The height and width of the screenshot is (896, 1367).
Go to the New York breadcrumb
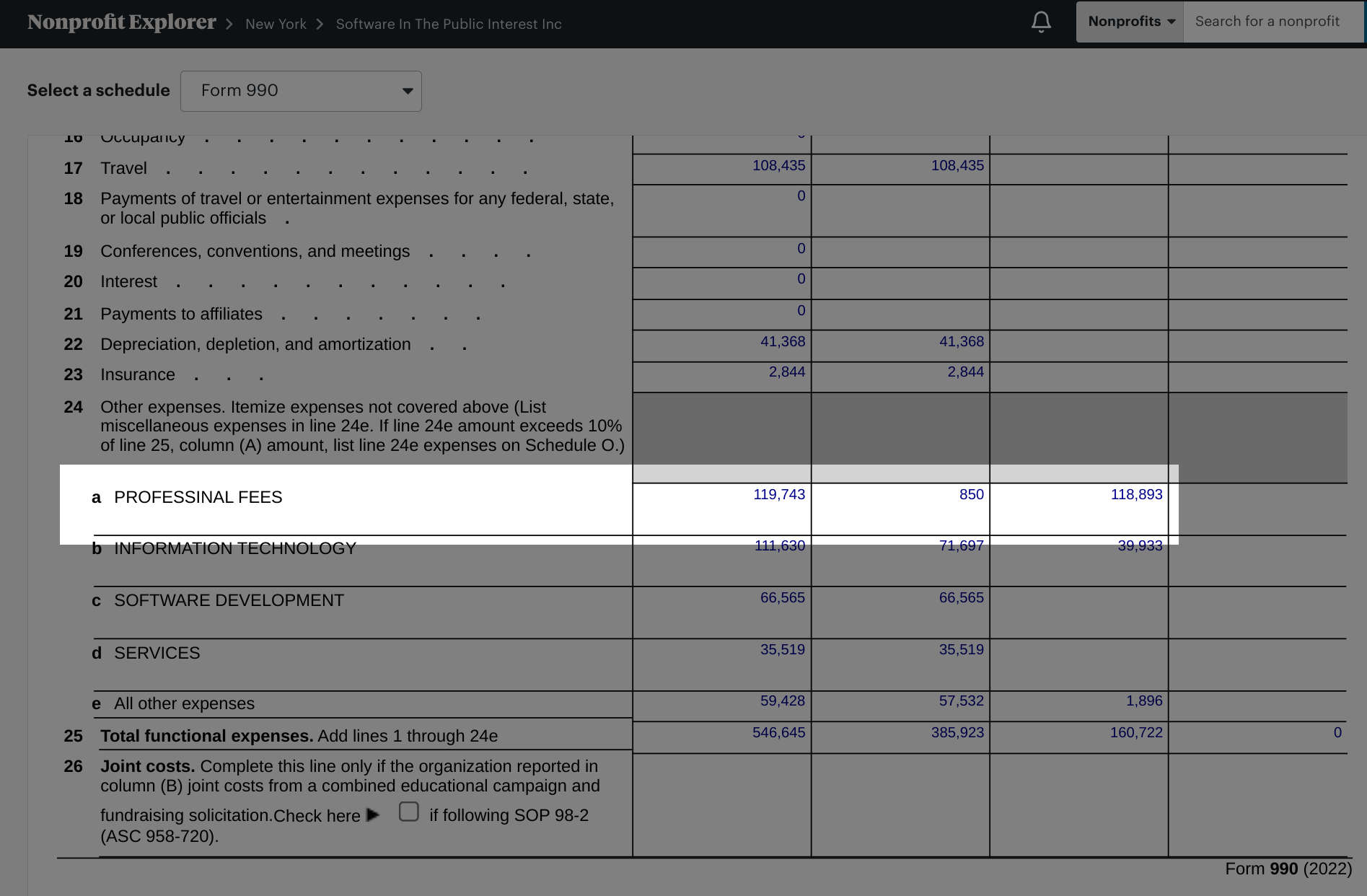pos(276,24)
